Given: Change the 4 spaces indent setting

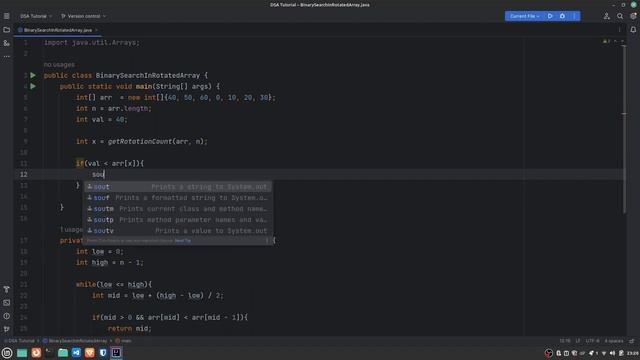Looking at the screenshot, I should [x=614, y=340].
